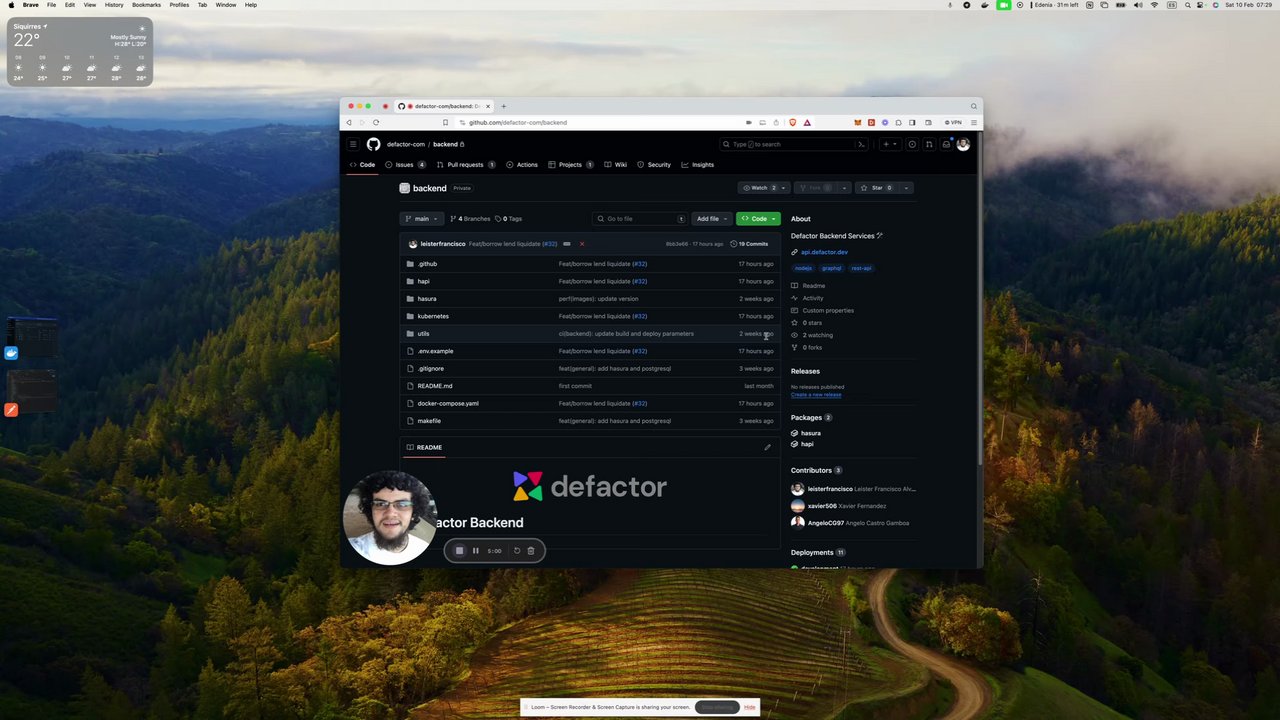Open the main branch selector dropdown
Screen dimensions: 1280x720
[x=422, y=218]
